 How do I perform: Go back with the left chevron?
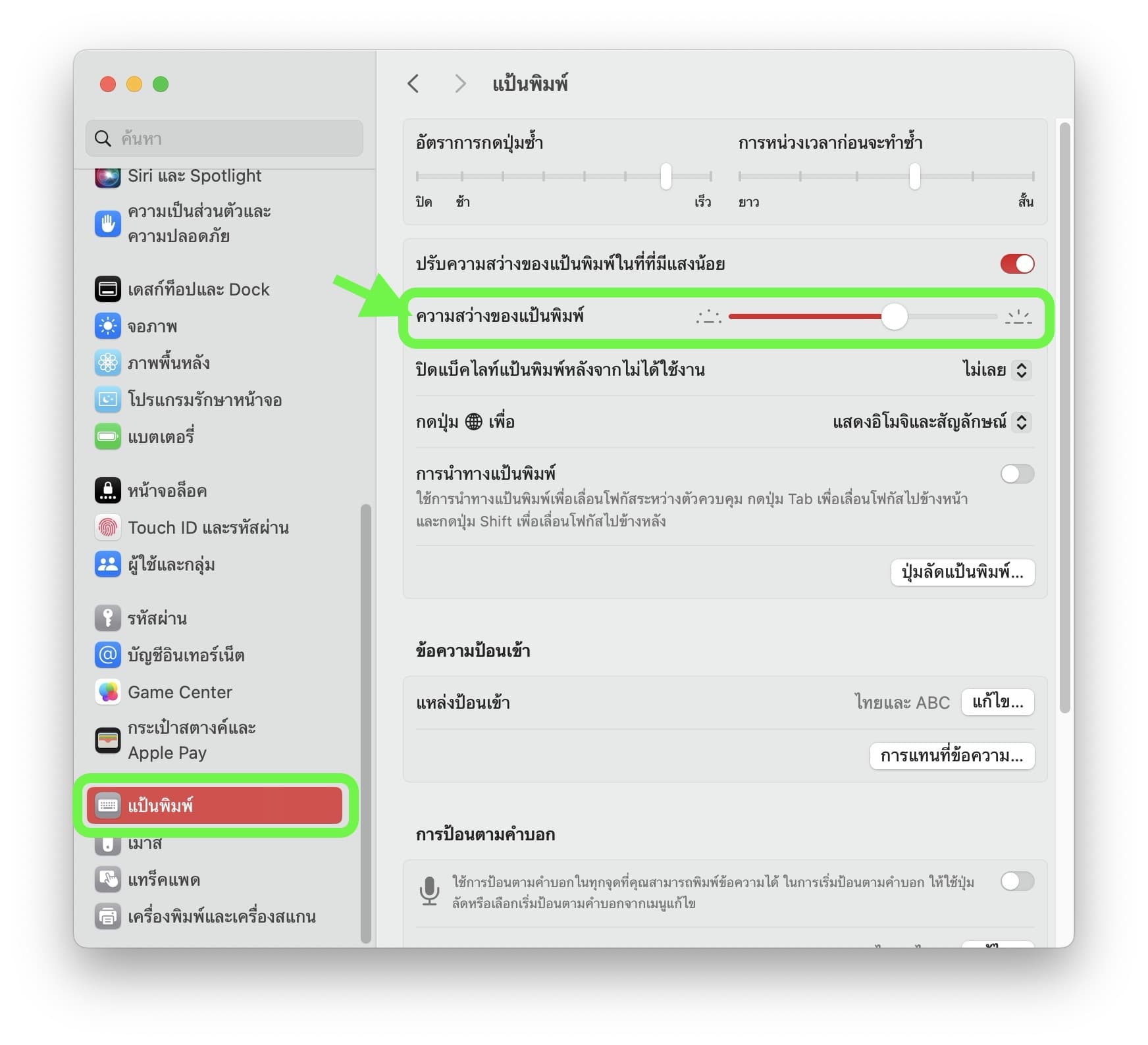pyautogui.click(x=413, y=84)
